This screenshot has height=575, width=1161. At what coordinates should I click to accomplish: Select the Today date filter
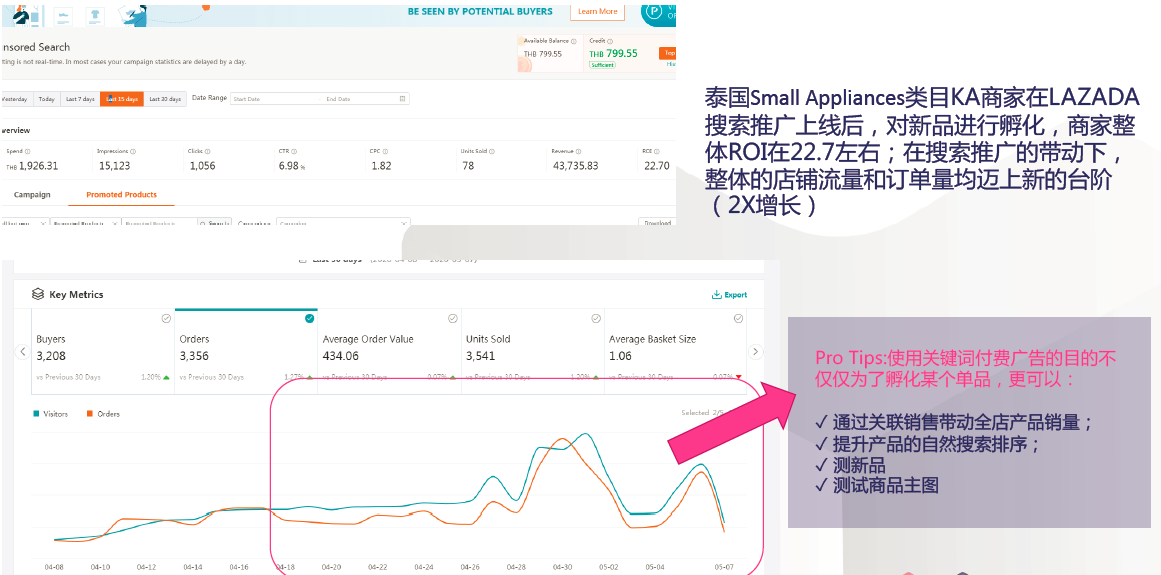point(47,99)
